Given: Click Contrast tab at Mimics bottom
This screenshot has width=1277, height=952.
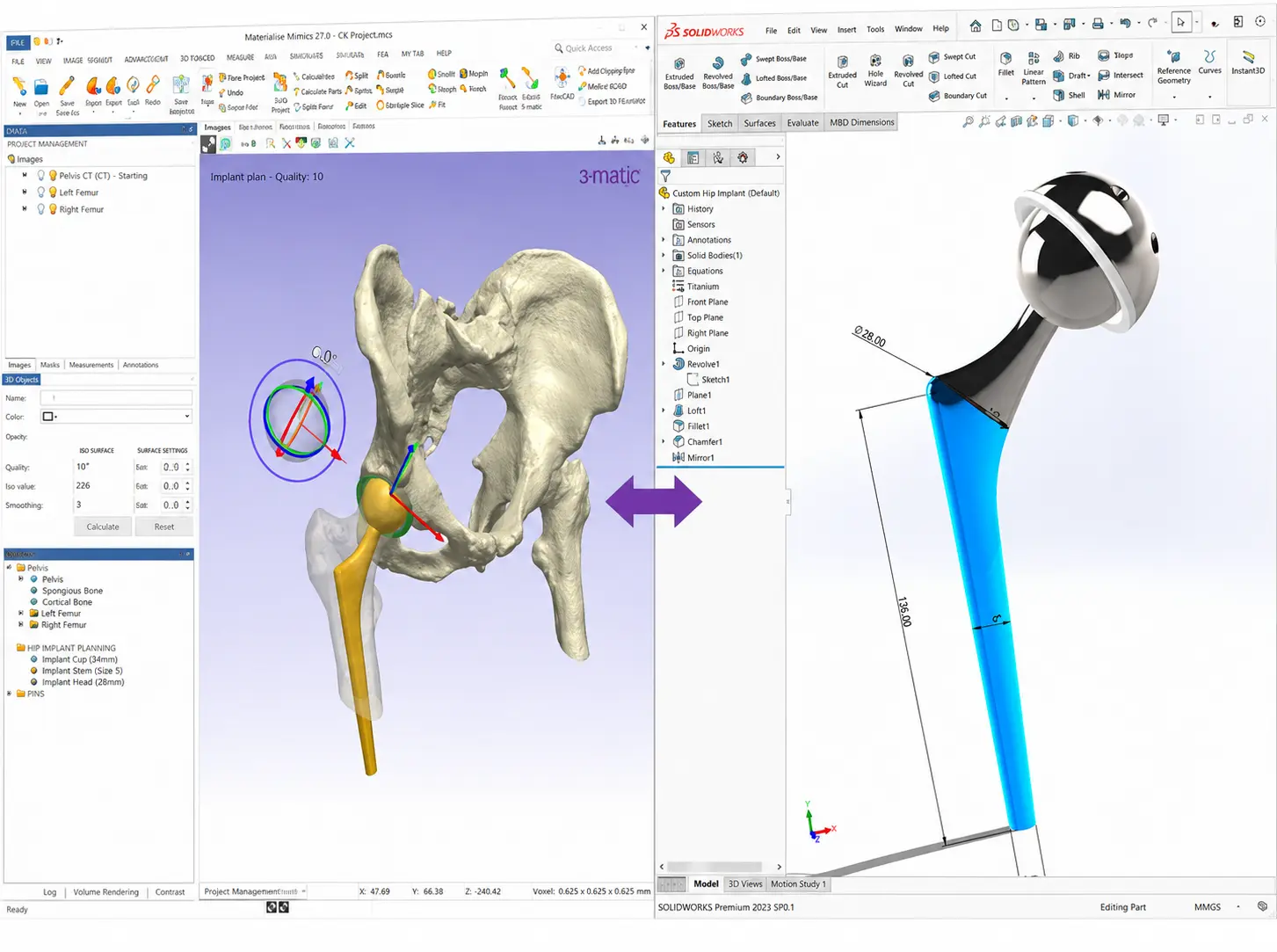Looking at the screenshot, I should pyautogui.click(x=170, y=892).
